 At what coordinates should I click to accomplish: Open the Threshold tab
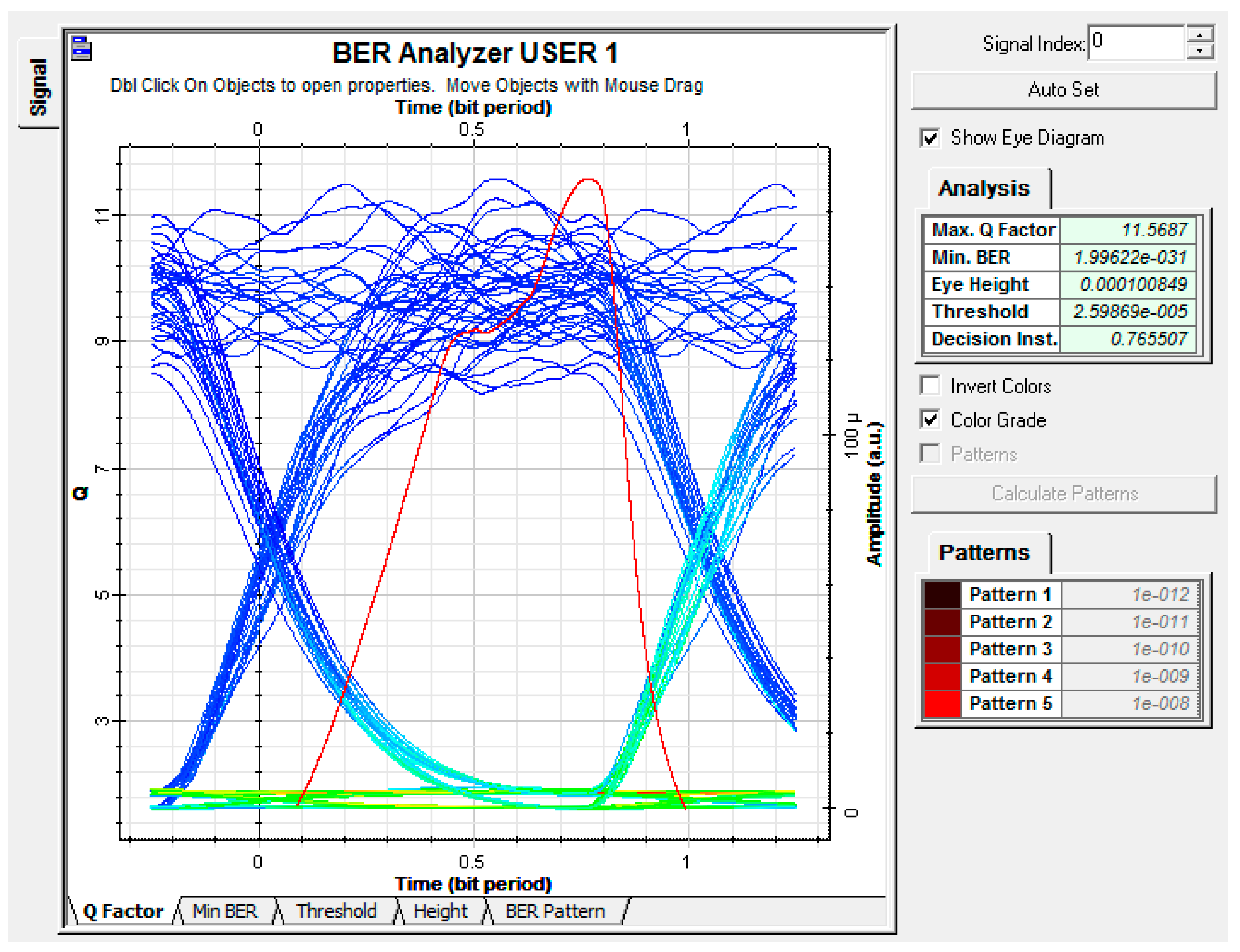336,911
